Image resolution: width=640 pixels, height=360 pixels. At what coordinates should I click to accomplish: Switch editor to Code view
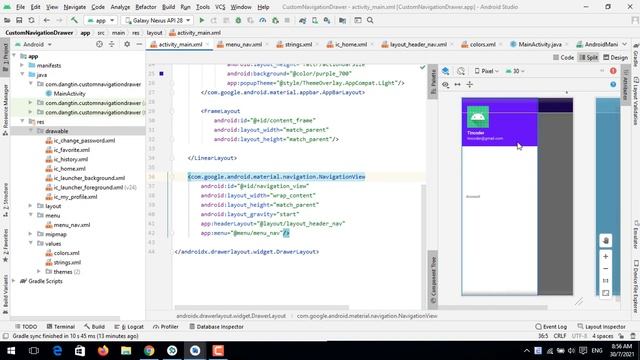point(564,58)
